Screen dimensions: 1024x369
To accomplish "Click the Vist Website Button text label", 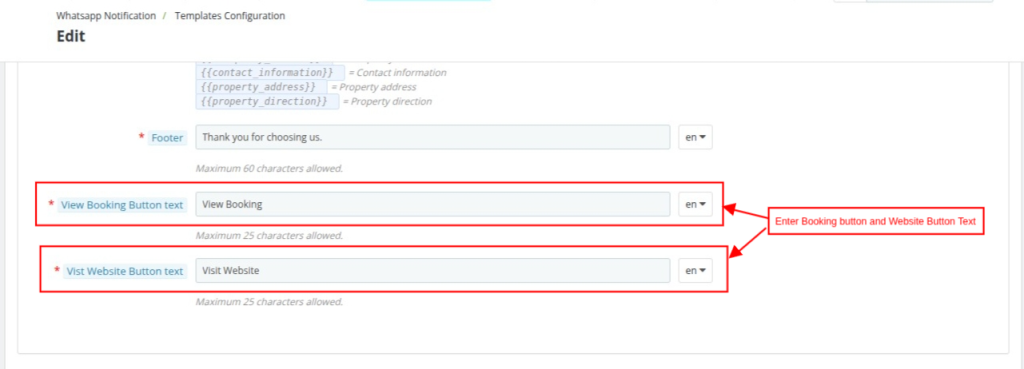I will click(x=125, y=271).
